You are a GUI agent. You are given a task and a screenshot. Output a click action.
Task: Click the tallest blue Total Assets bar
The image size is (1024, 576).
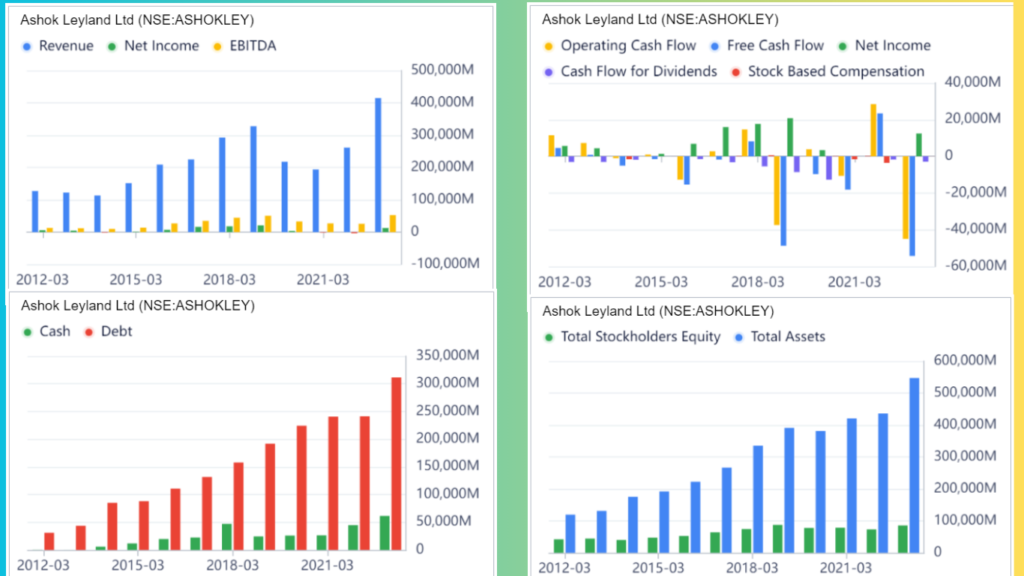pyautogui.click(x=914, y=465)
